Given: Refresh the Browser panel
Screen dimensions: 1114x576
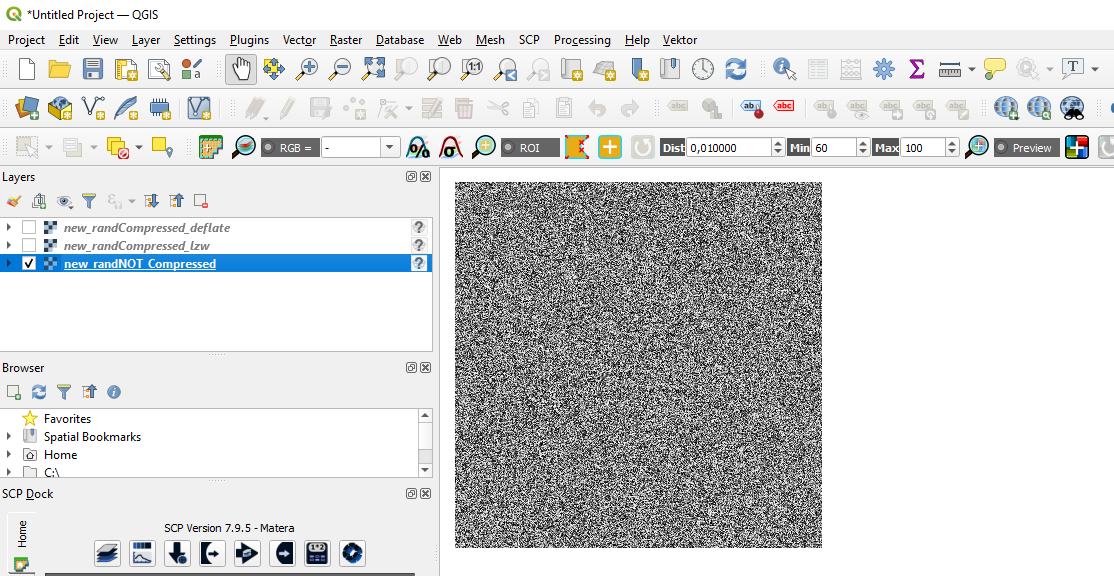Looking at the screenshot, I should pyautogui.click(x=38, y=392).
